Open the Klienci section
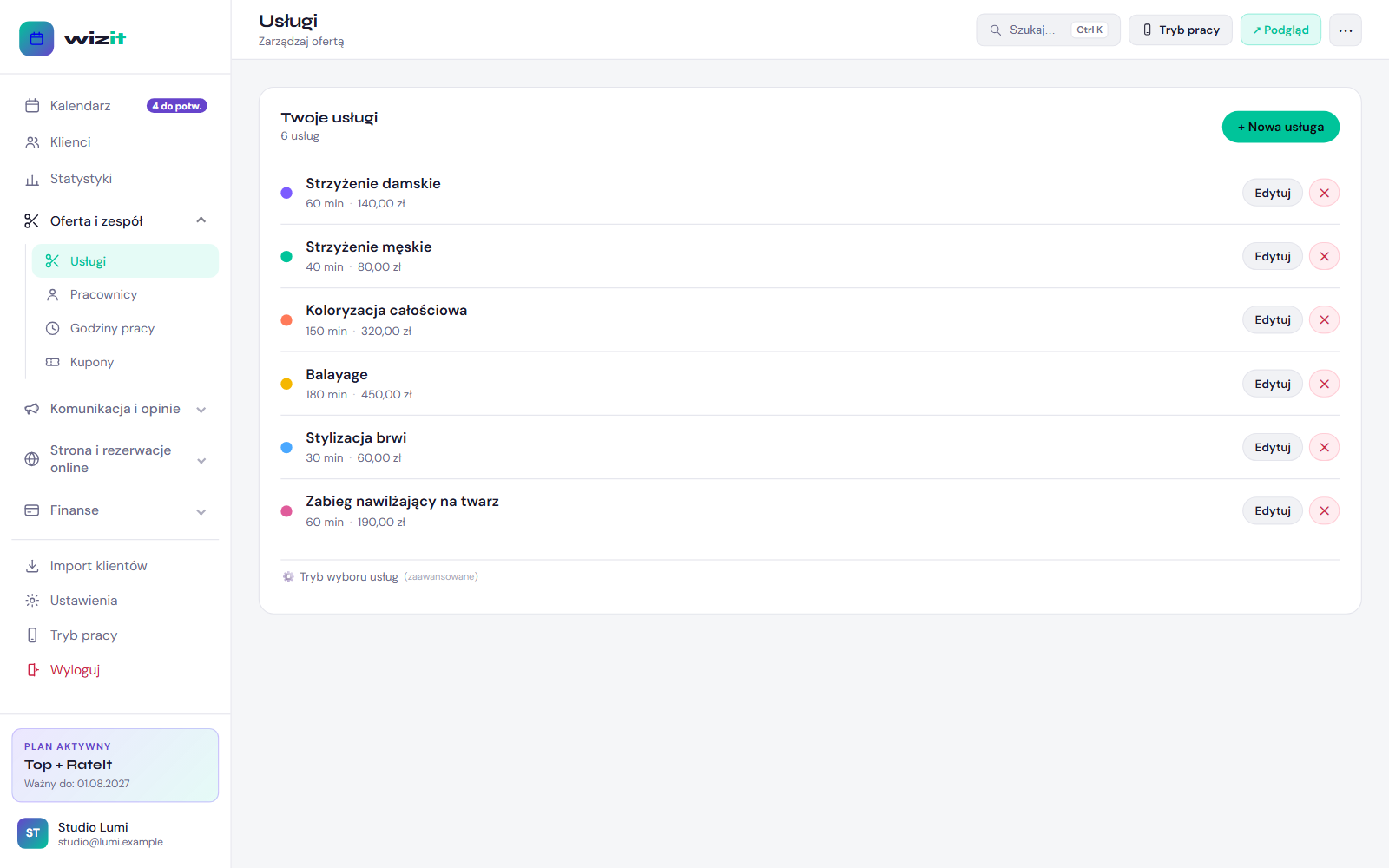This screenshot has width=1389, height=868. [x=115, y=142]
